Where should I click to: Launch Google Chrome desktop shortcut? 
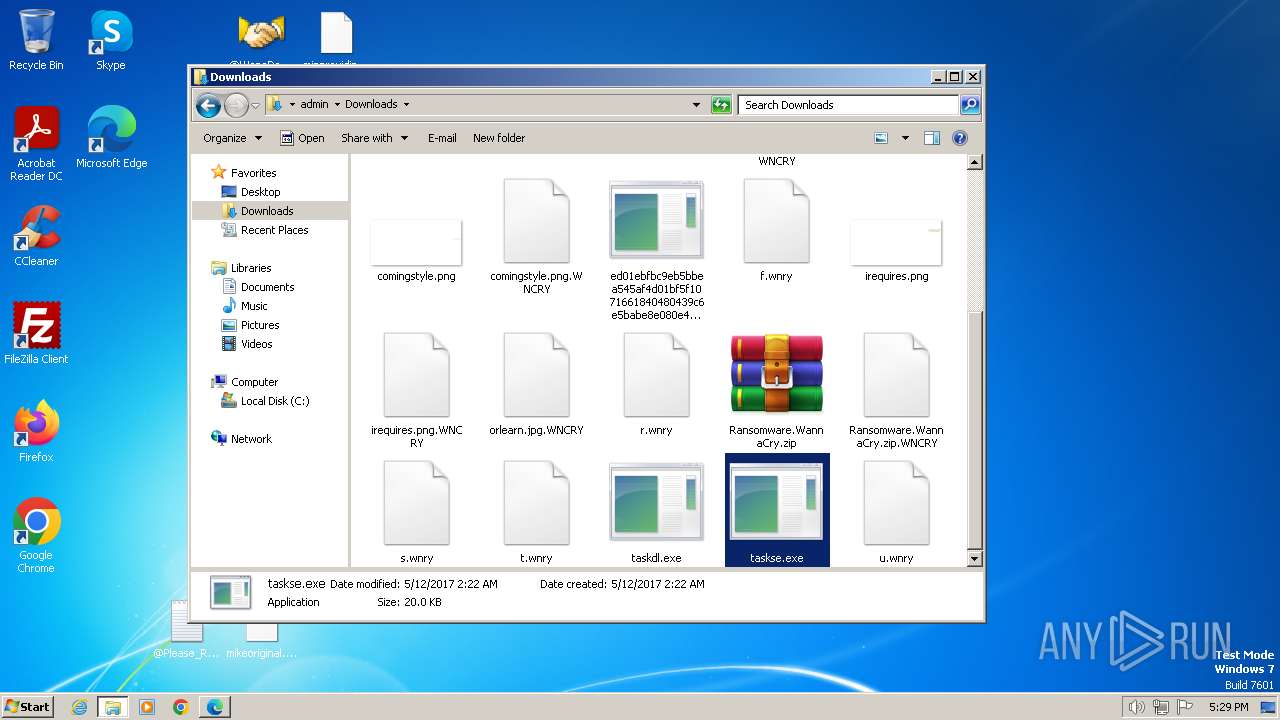pyautogui.click(x=36, y=536)
